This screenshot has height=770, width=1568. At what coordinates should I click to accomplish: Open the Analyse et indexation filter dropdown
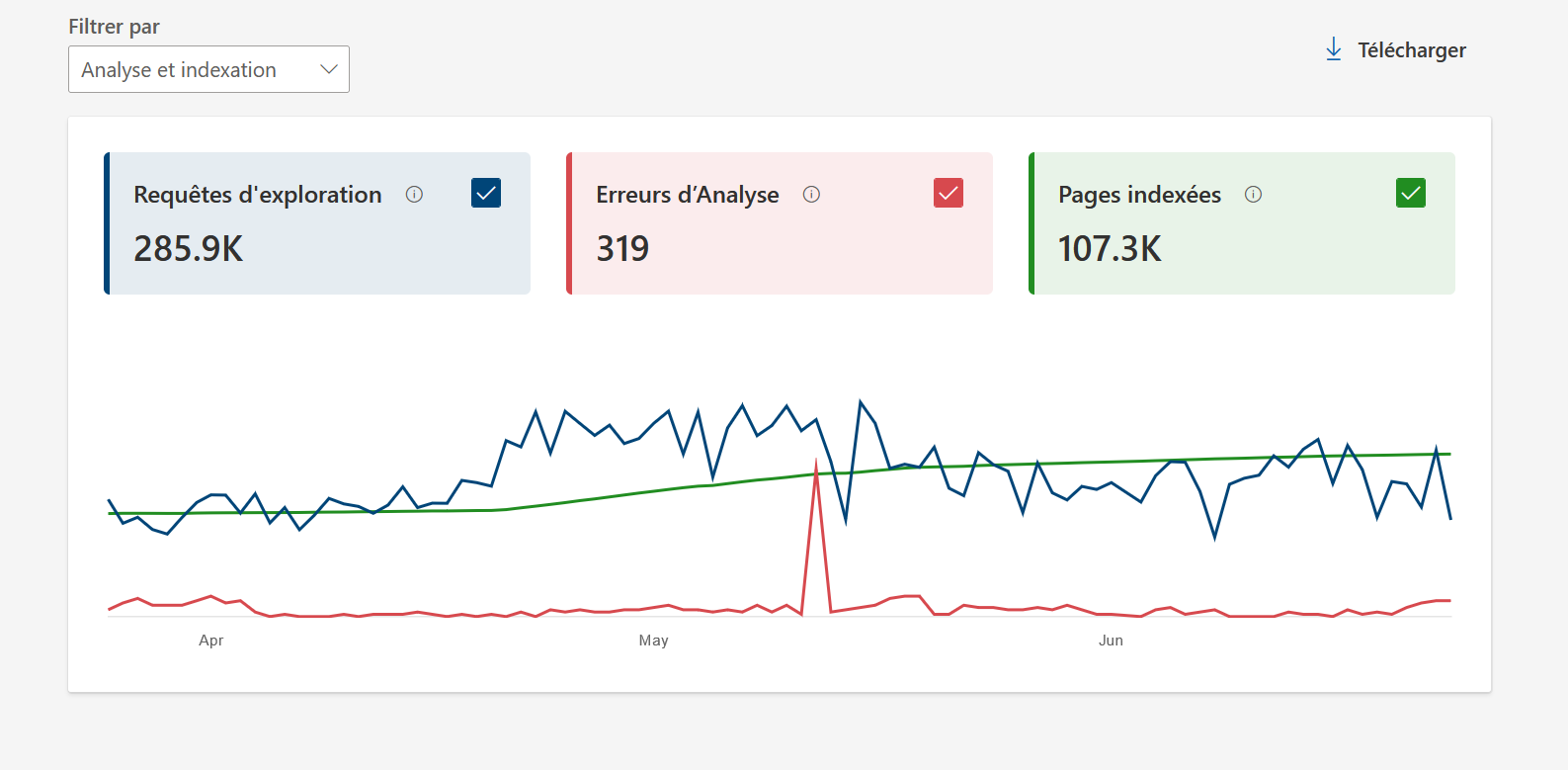(208, 69)
